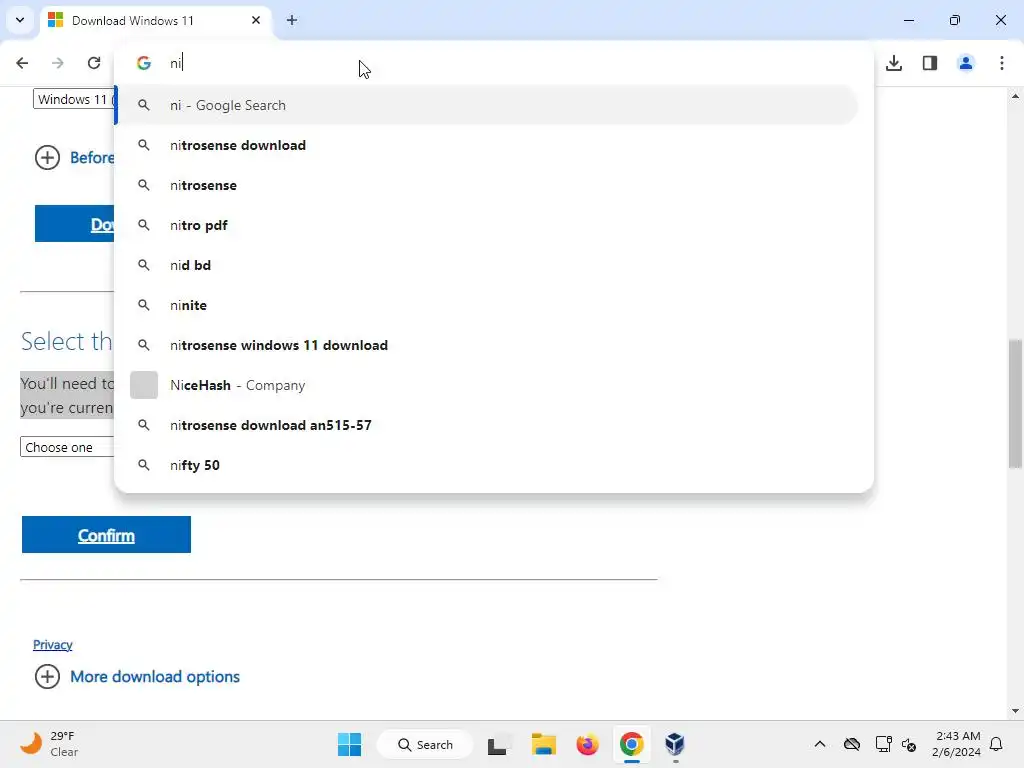Go back with the browser back arrow
The height and width of the screenshot is (768, 1024).
click(x=22, y=63)
